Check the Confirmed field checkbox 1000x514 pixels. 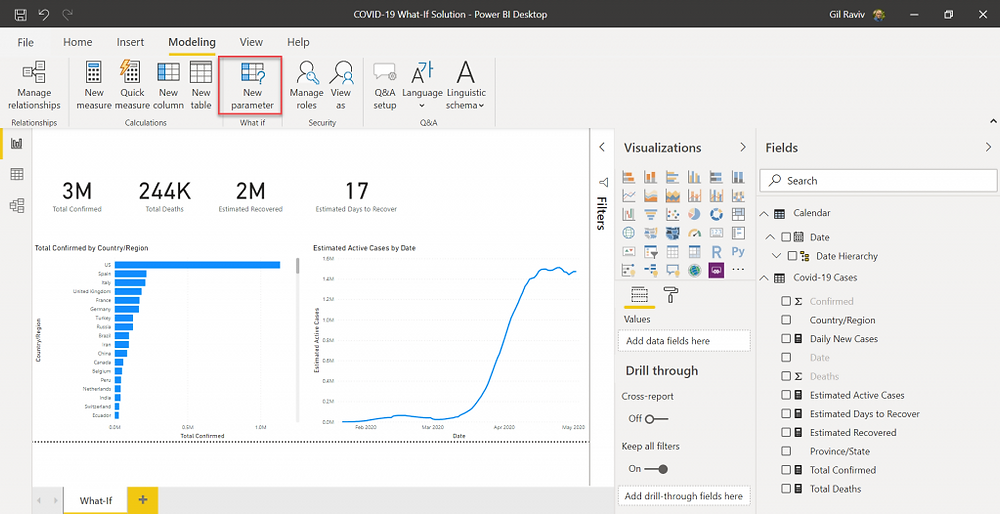tap(786, 301)
